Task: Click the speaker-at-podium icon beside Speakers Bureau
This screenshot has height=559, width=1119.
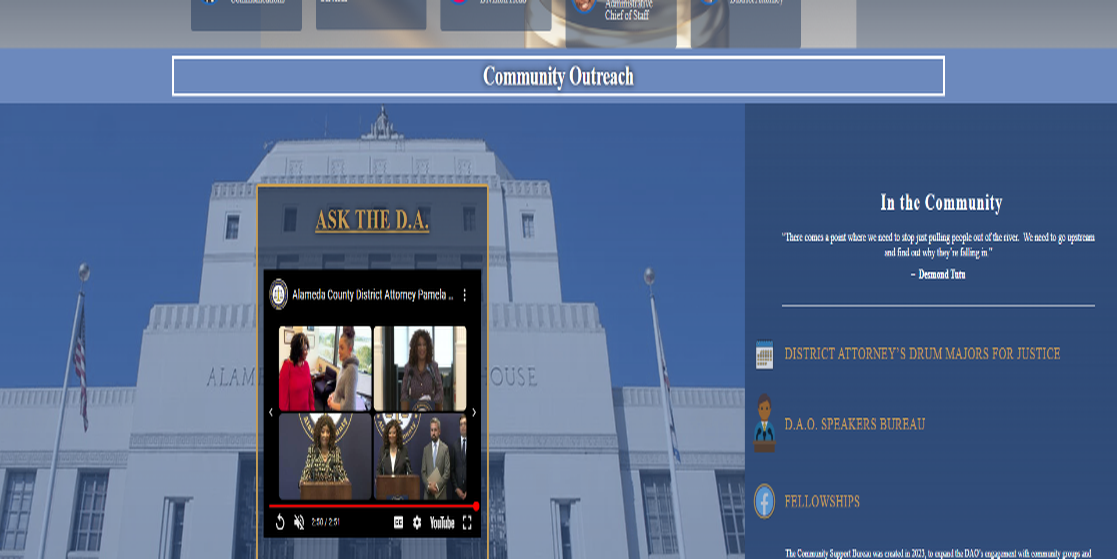Action: click(x=764, y=423)
